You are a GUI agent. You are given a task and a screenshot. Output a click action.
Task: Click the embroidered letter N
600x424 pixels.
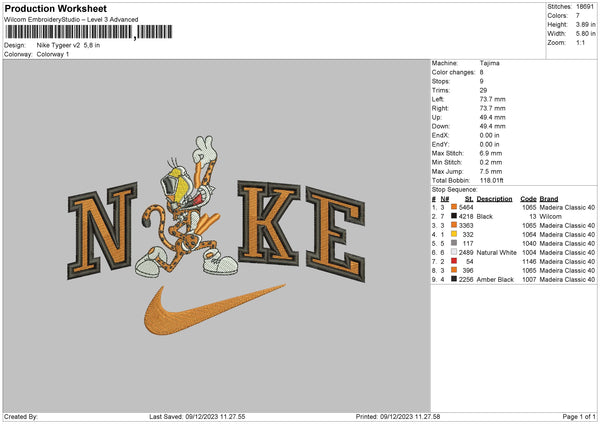click(x=102, y=231)
